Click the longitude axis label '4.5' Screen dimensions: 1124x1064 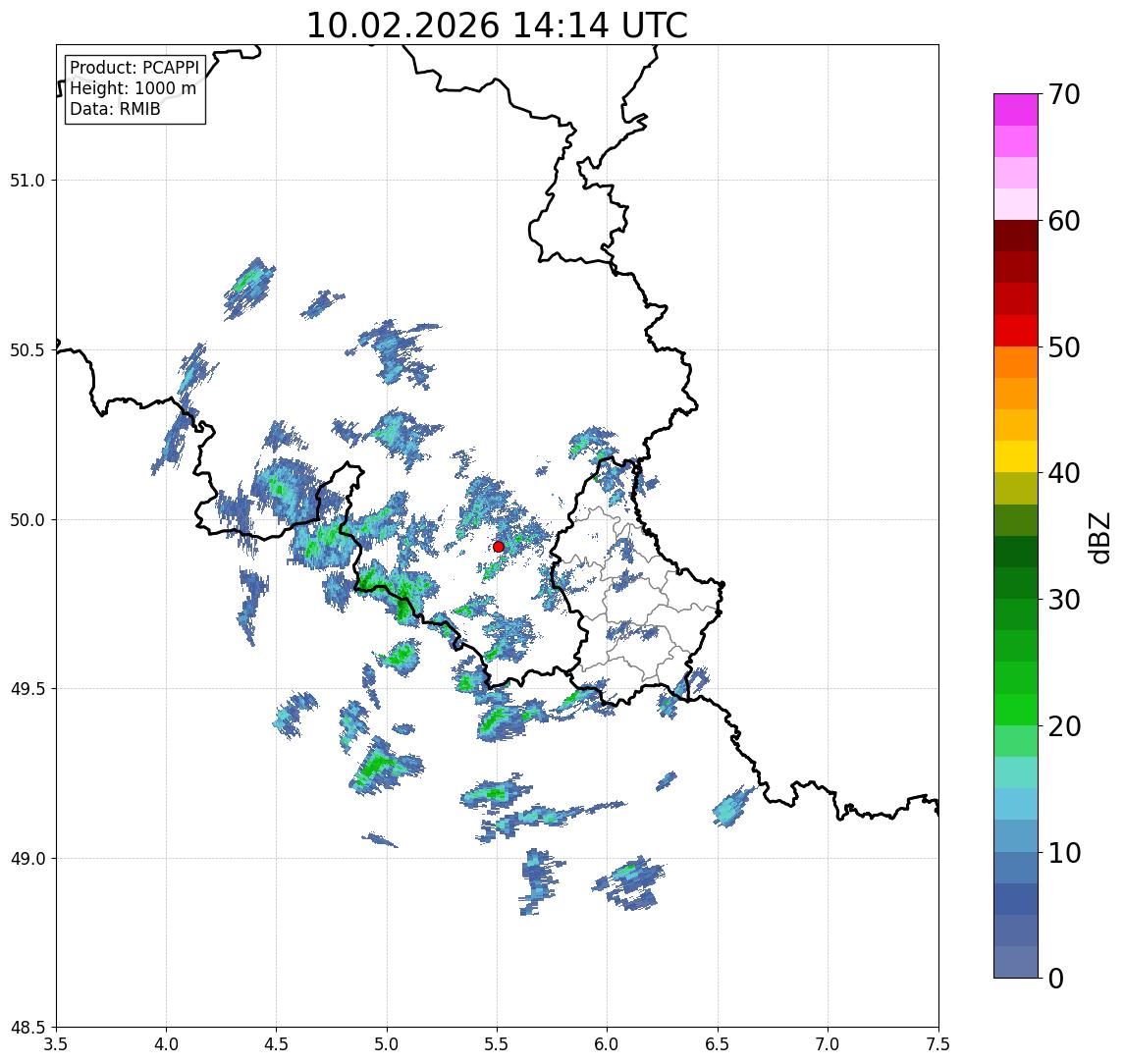click(x=277, y=1044)
